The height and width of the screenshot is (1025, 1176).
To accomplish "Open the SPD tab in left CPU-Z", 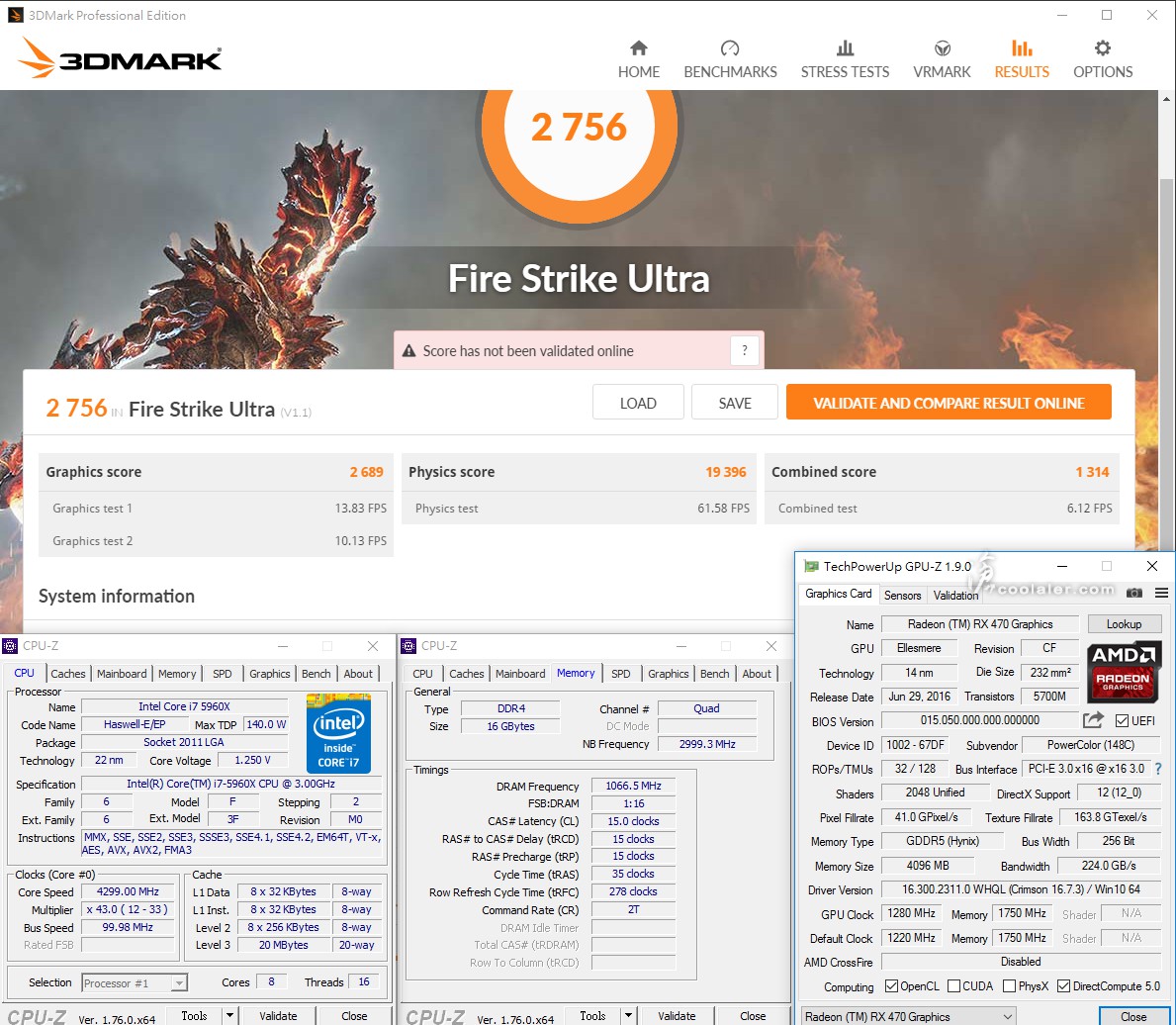I will (x=222, y=674).
